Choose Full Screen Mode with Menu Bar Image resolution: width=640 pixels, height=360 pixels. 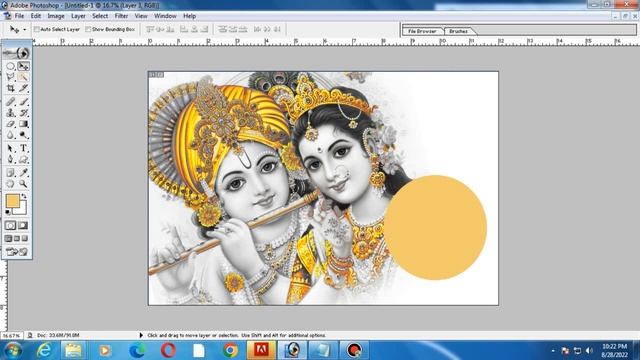point(17,238)
